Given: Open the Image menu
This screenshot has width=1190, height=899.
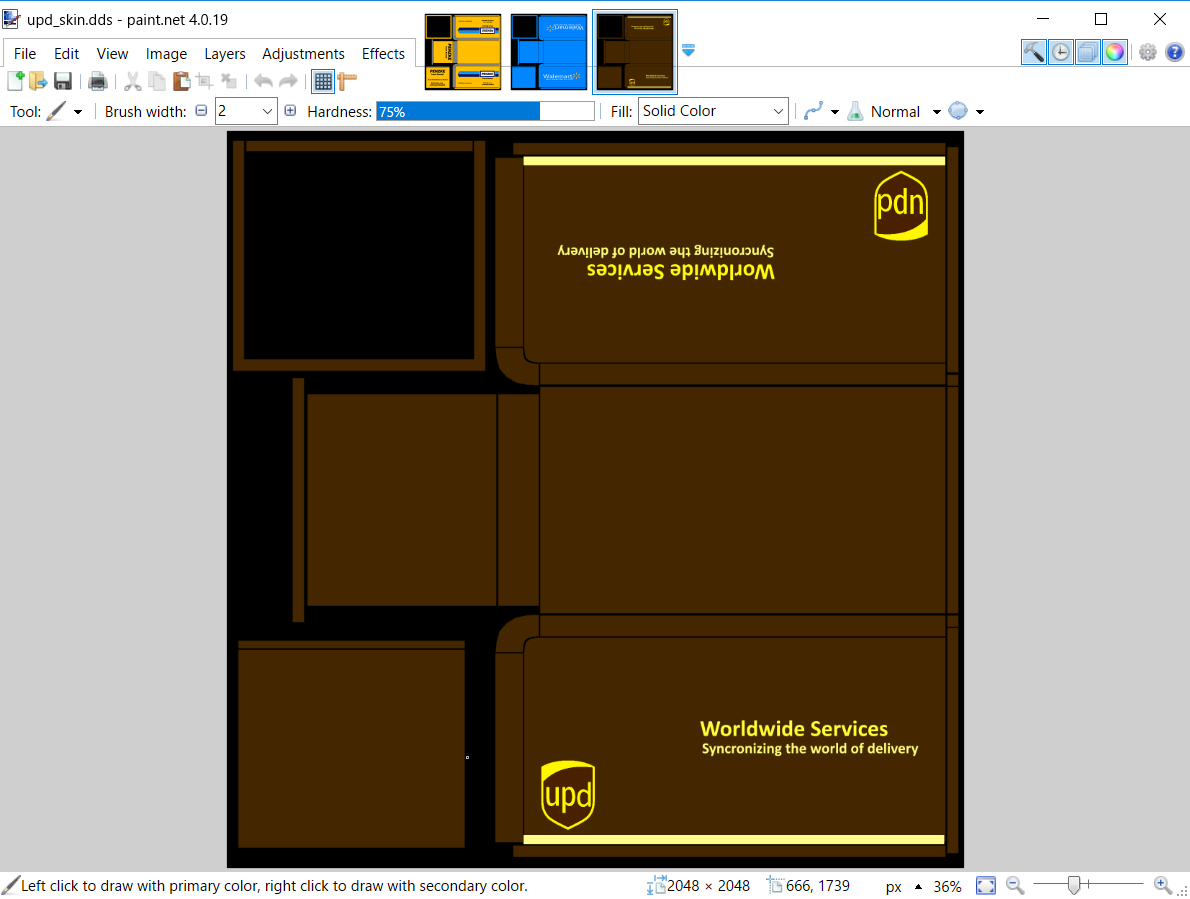Looking at the screenshot, I should click(x=166, y=54).
